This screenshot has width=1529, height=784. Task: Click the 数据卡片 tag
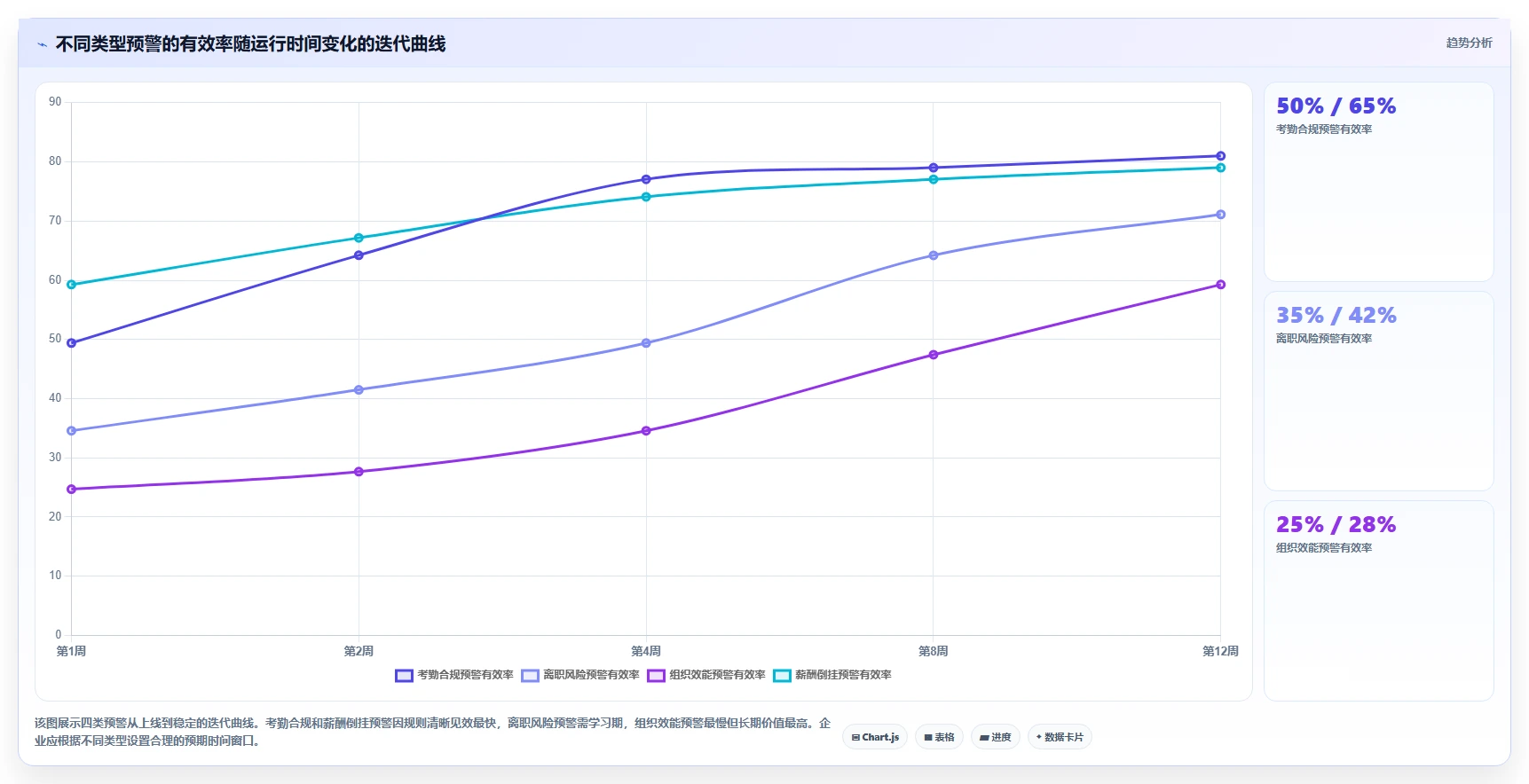pyautogui.click(x=1060, y=737)
